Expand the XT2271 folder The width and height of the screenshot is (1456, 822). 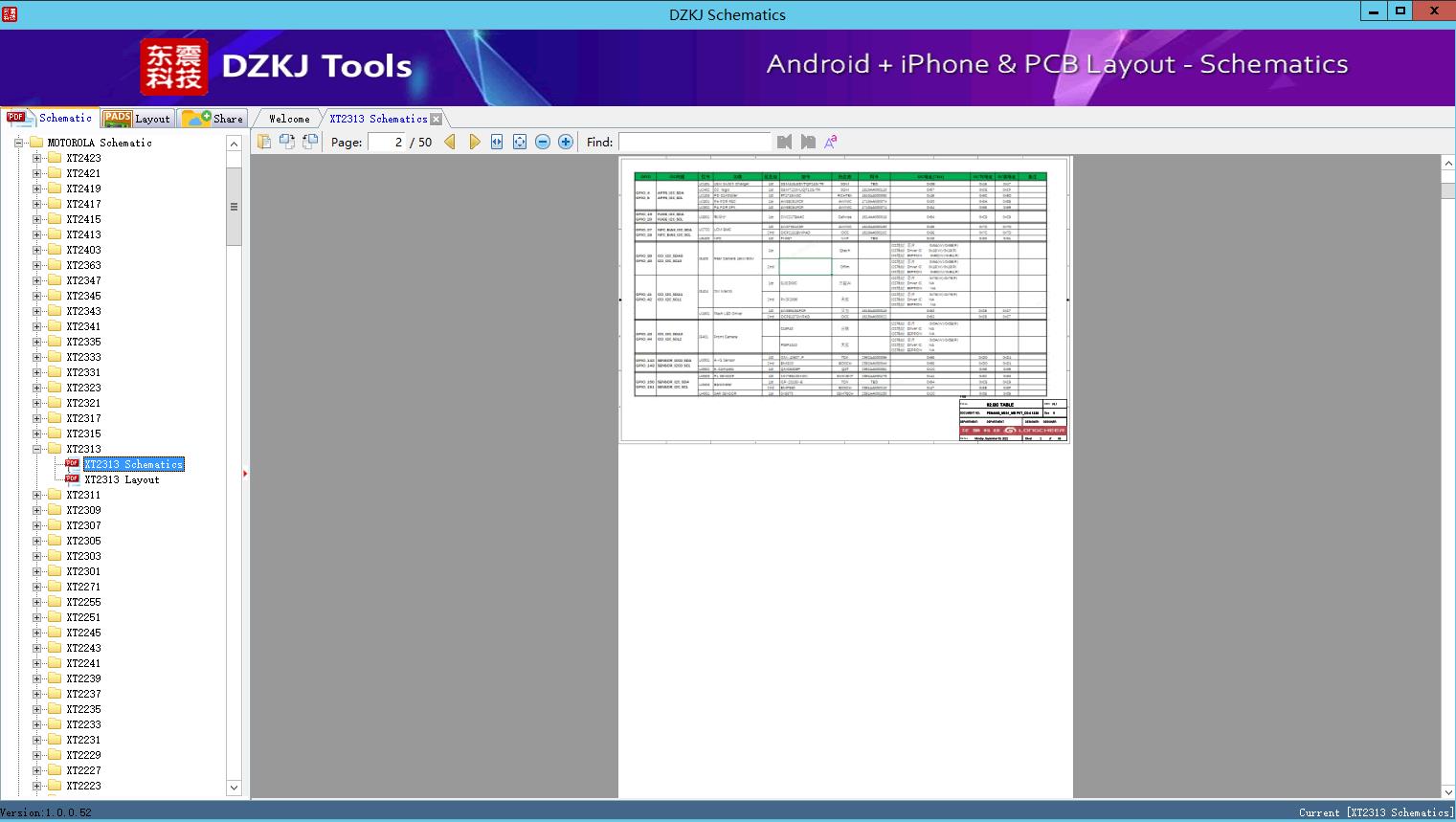point(36,587)
